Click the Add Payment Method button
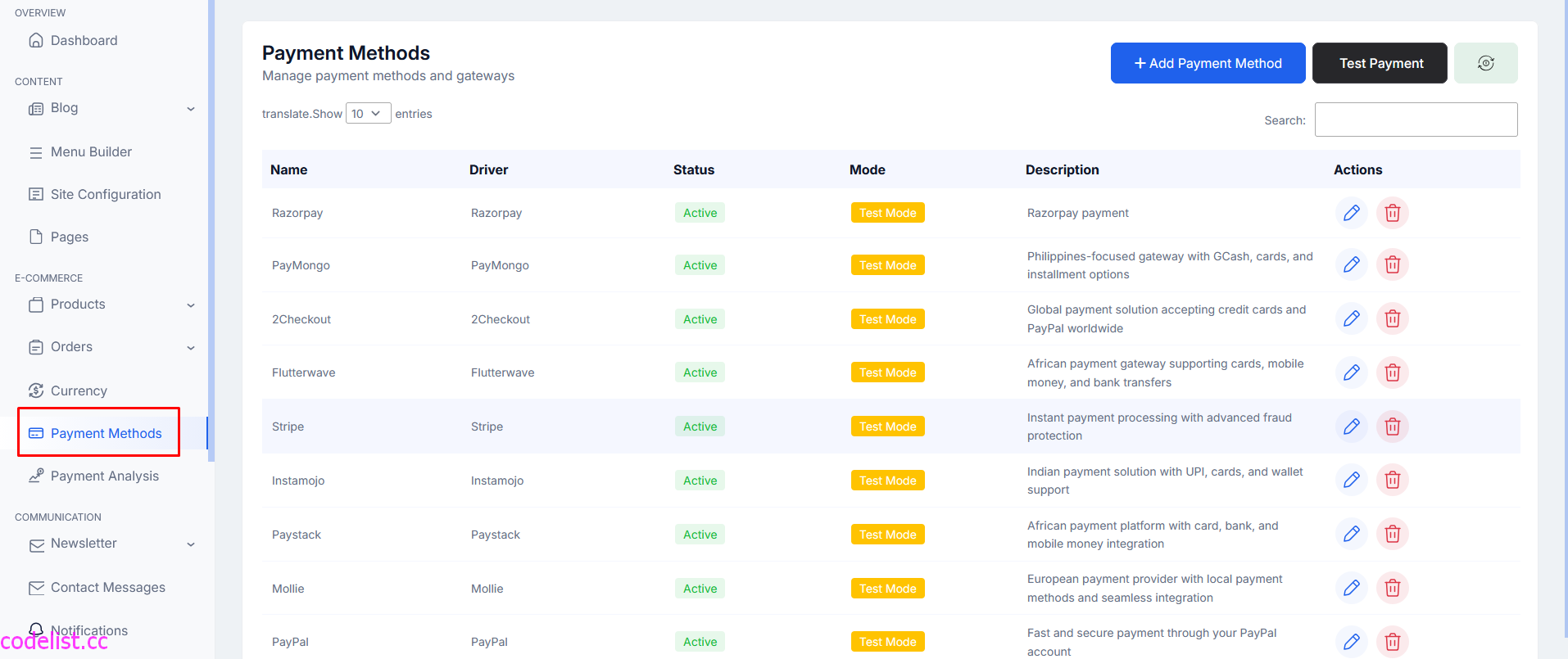 (1208, 63)
